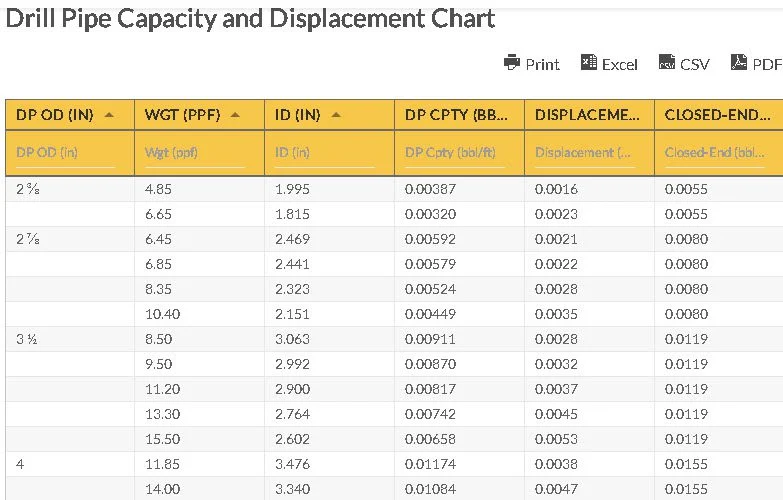Click weight value 10.40
The height and width of the screenshot is (500, 783).
click(162, 314)
